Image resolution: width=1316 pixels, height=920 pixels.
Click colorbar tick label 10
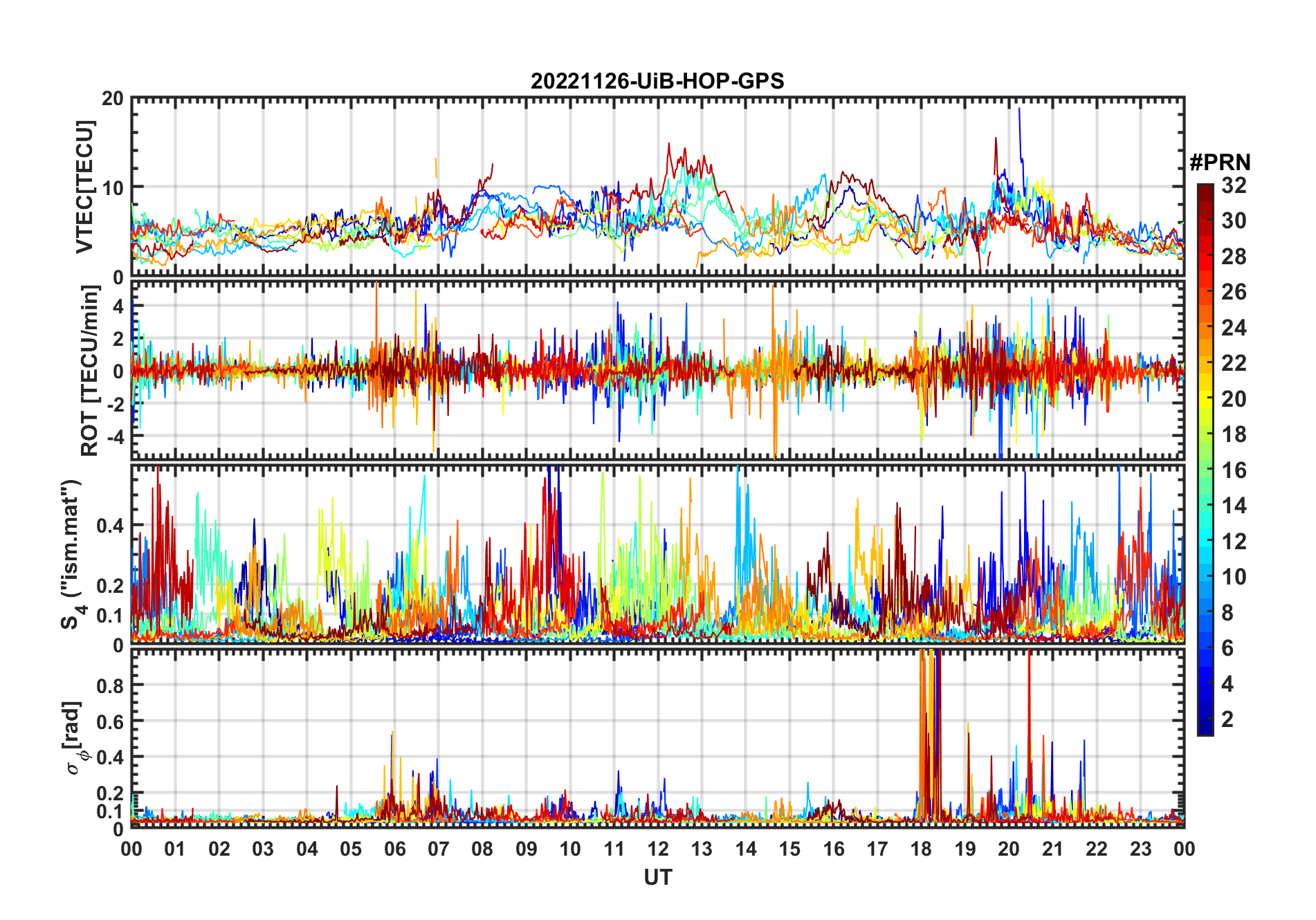1234,577
